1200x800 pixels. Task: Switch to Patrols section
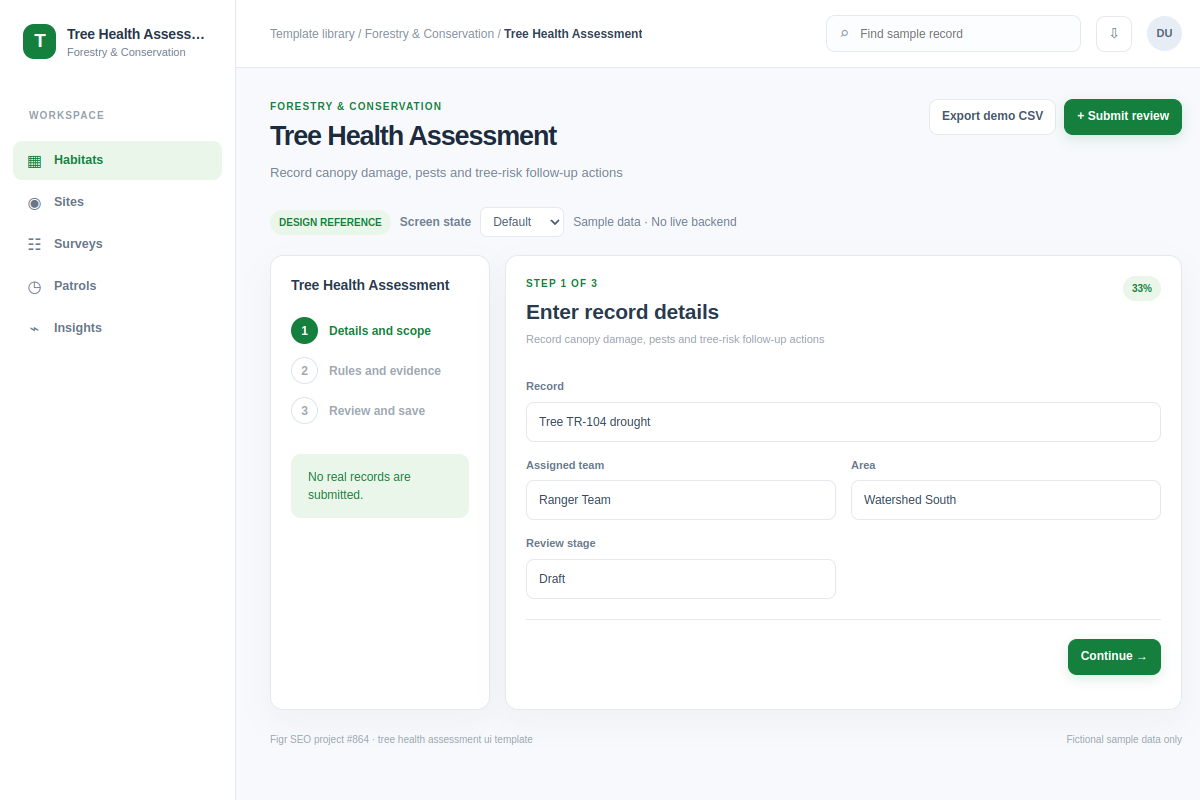coord(117,286)
